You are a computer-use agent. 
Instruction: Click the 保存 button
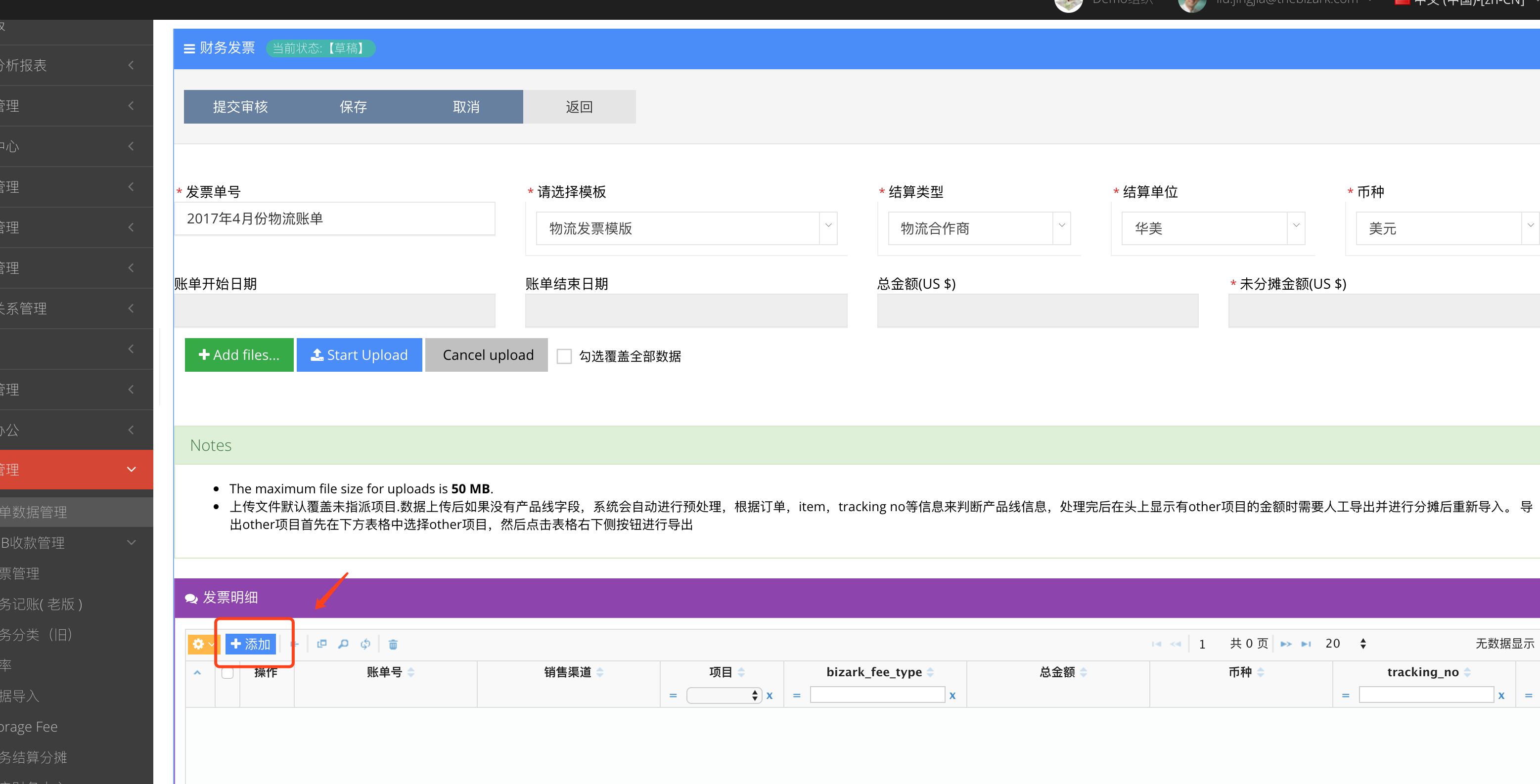(x=353, y=107)
